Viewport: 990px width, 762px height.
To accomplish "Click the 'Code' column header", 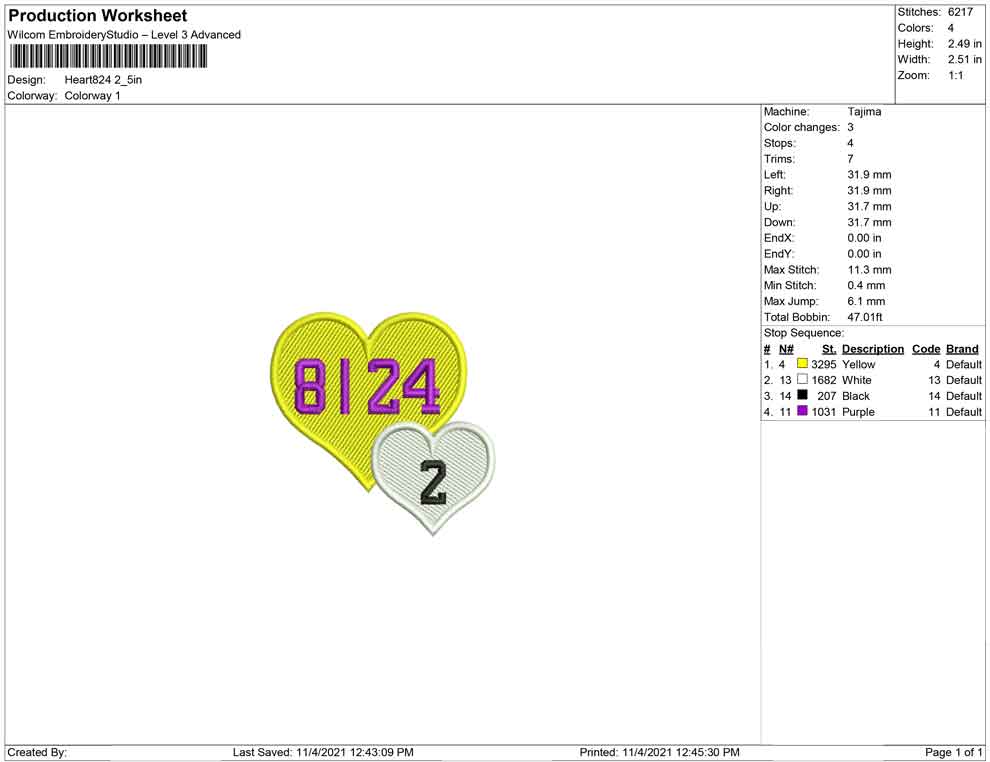I will (926, 349).
